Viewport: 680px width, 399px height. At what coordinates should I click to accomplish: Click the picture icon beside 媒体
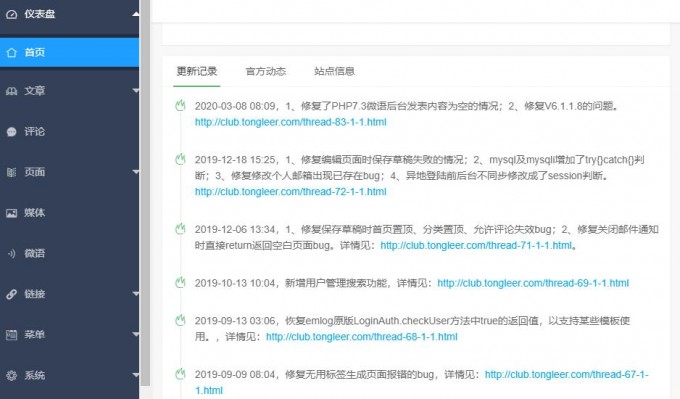pos(12,213)
